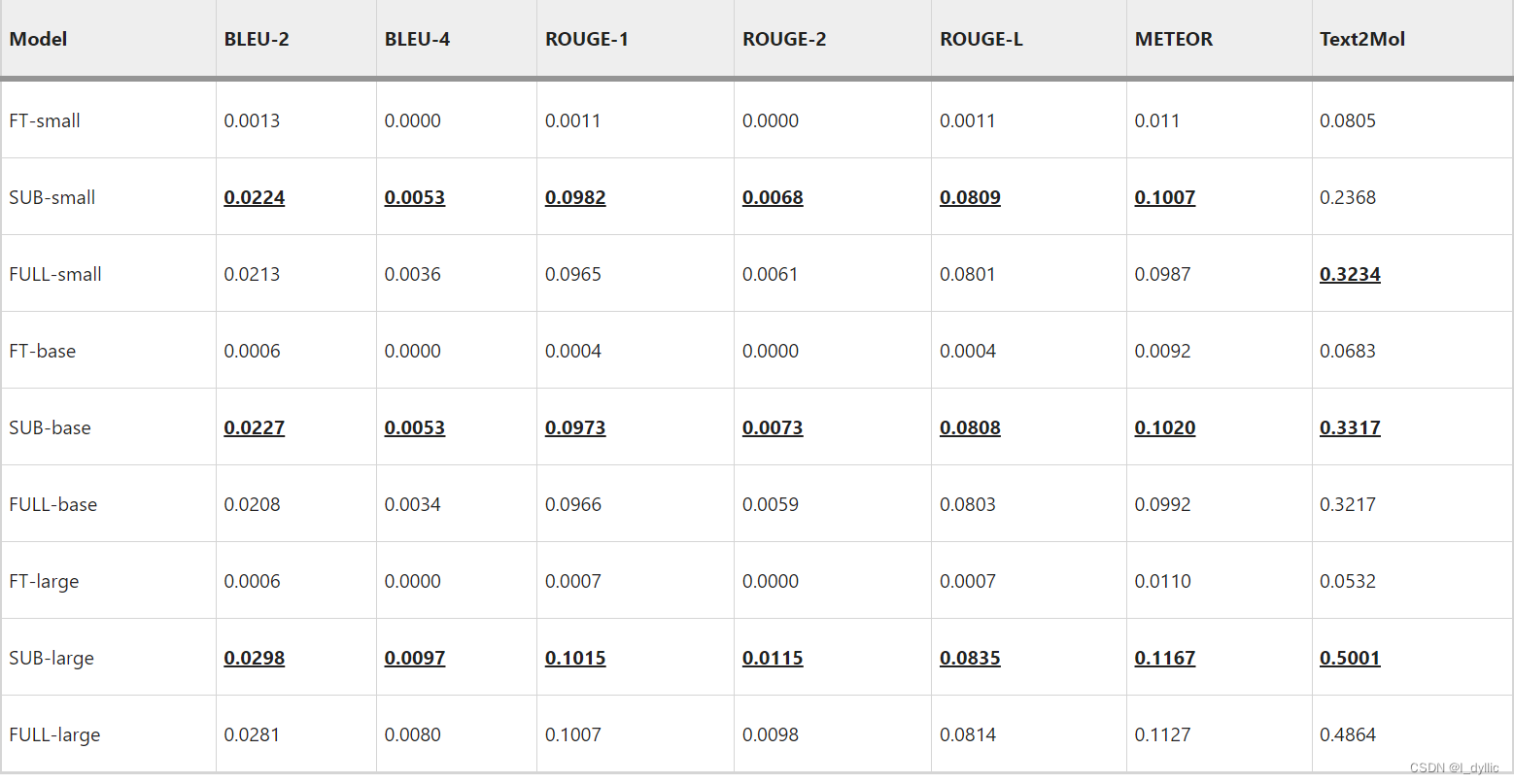Select bold 0.3234 in FULL-small row
The image size is (1514, 784).
[1350, 274]
